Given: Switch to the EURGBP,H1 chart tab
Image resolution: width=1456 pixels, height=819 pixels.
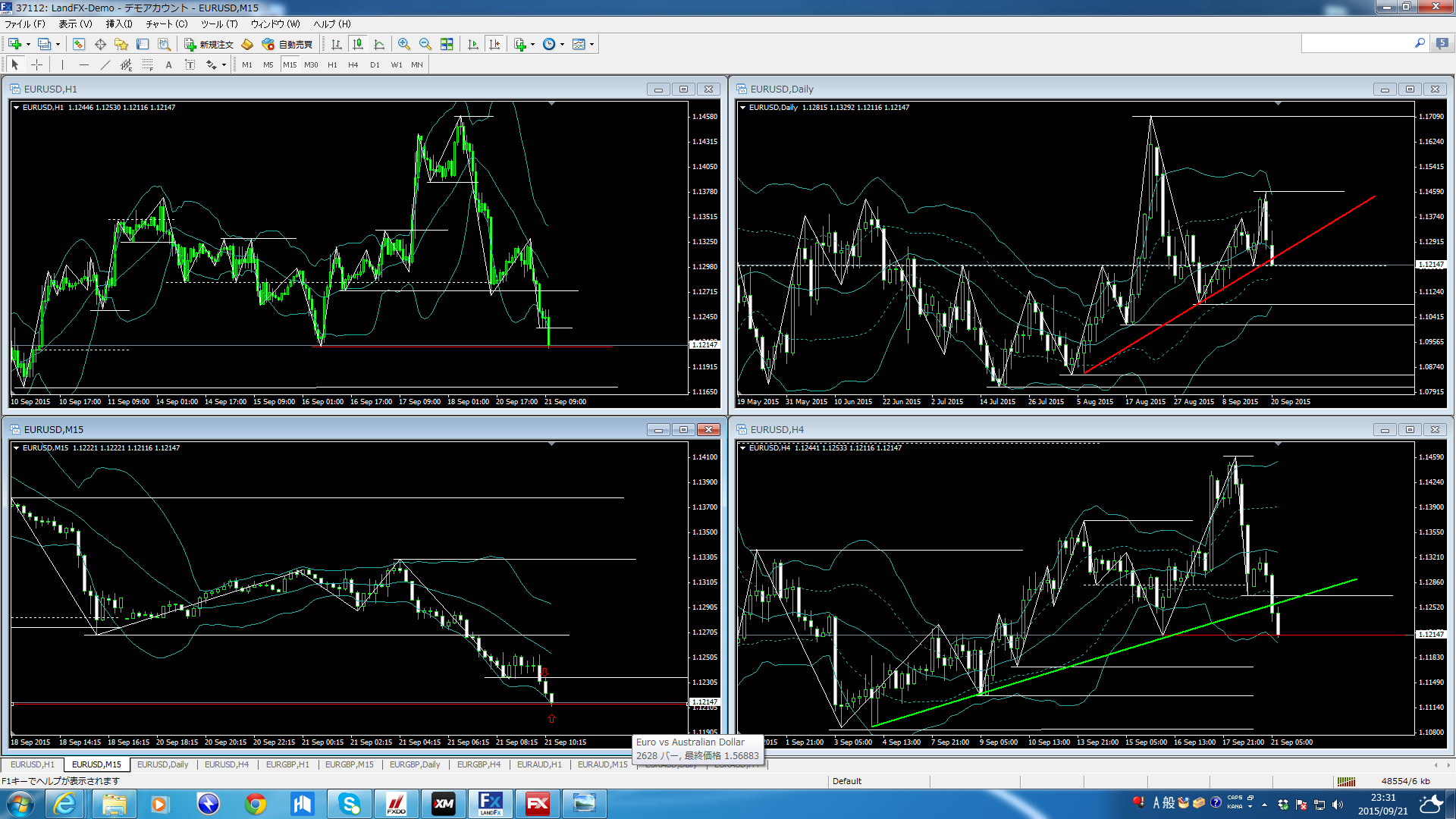Looking at the screenshot, I should [287, 764].
